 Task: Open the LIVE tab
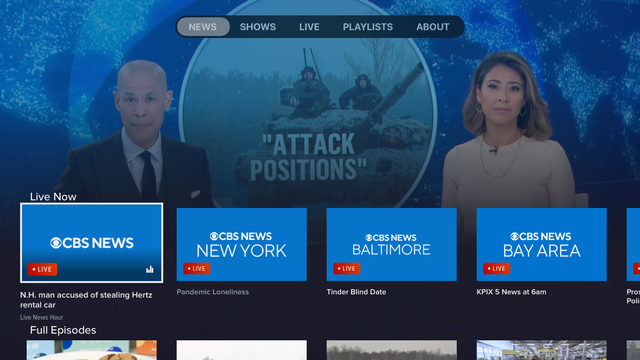pyautogui.click(x=309, y=27)
